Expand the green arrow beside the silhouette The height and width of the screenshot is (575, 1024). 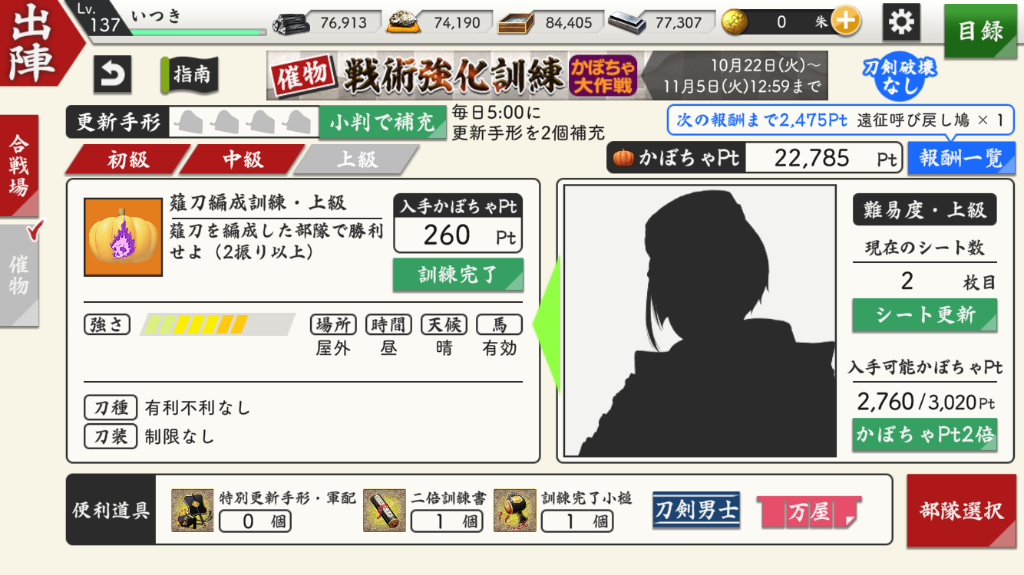pyautogui.click(x=547, y=323)
